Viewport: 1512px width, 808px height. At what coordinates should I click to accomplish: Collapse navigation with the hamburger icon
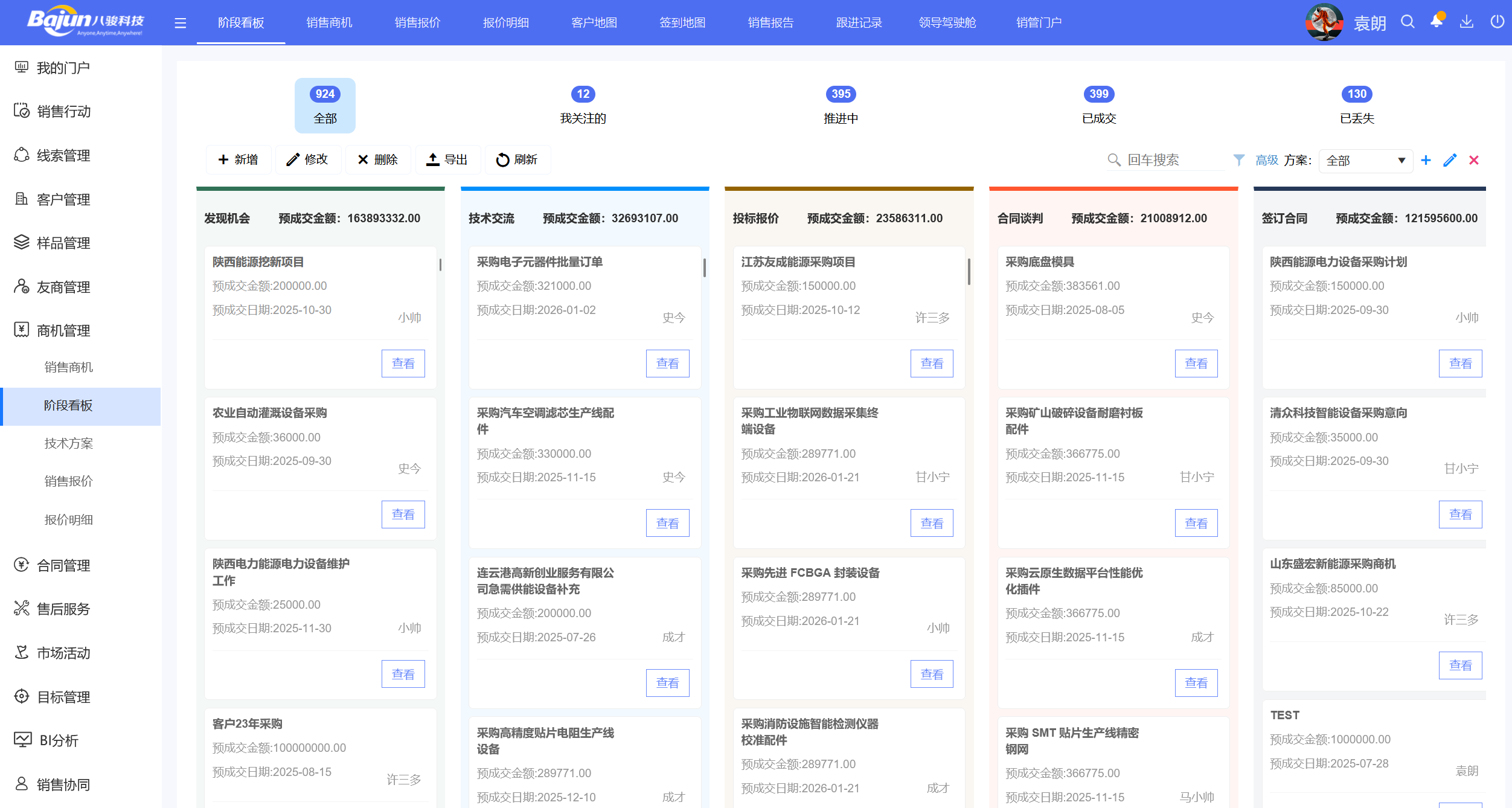pos(180,22)
